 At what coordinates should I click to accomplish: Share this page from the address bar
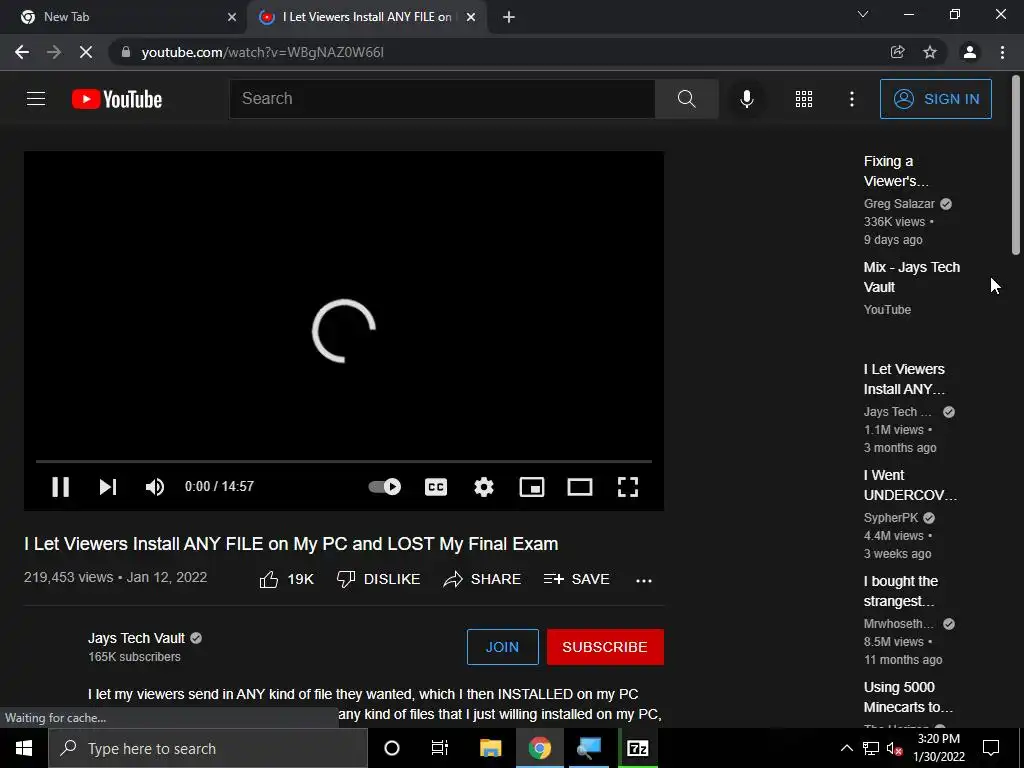[897, 52]
